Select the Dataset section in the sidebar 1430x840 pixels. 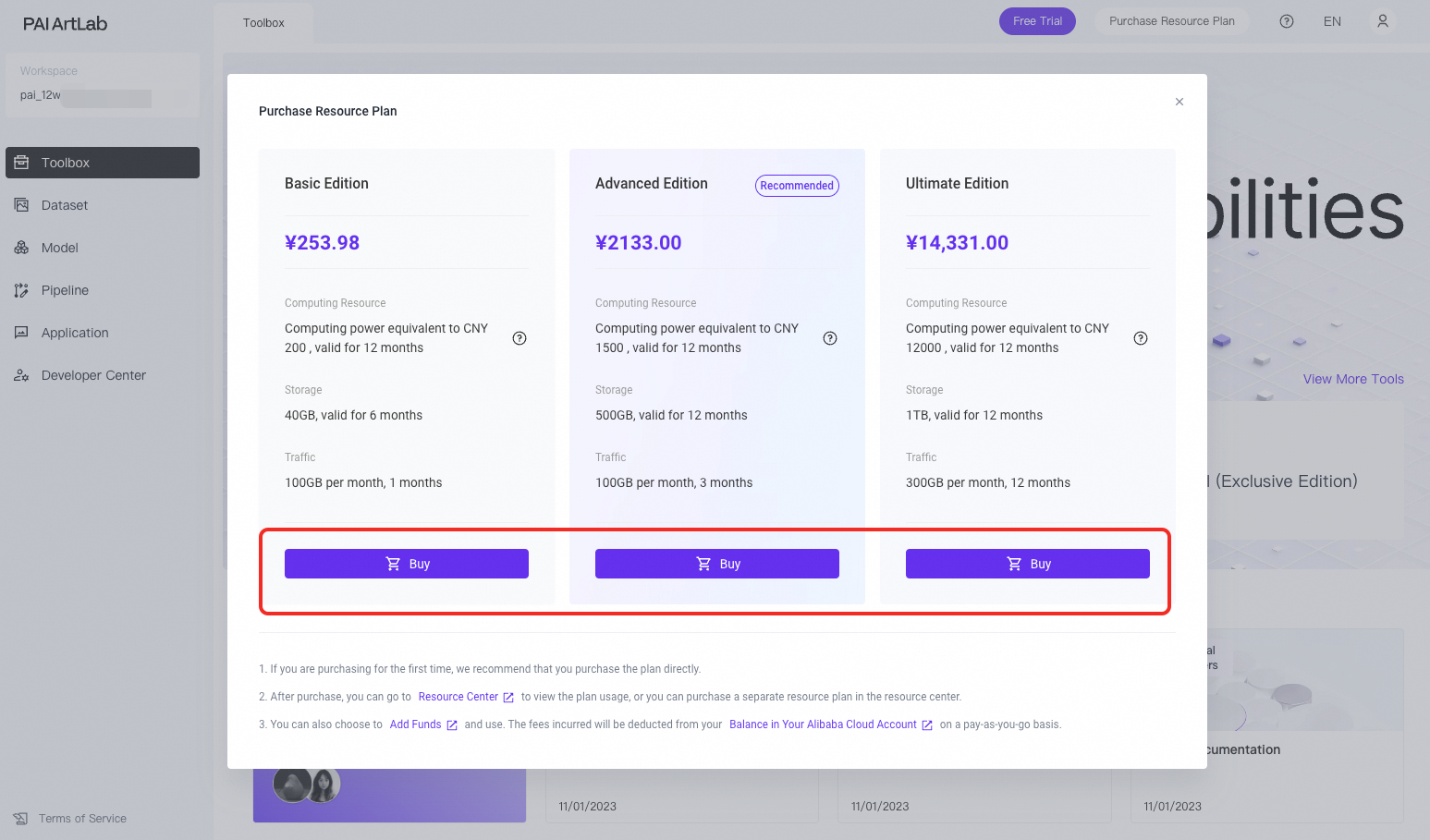(64, 204)
